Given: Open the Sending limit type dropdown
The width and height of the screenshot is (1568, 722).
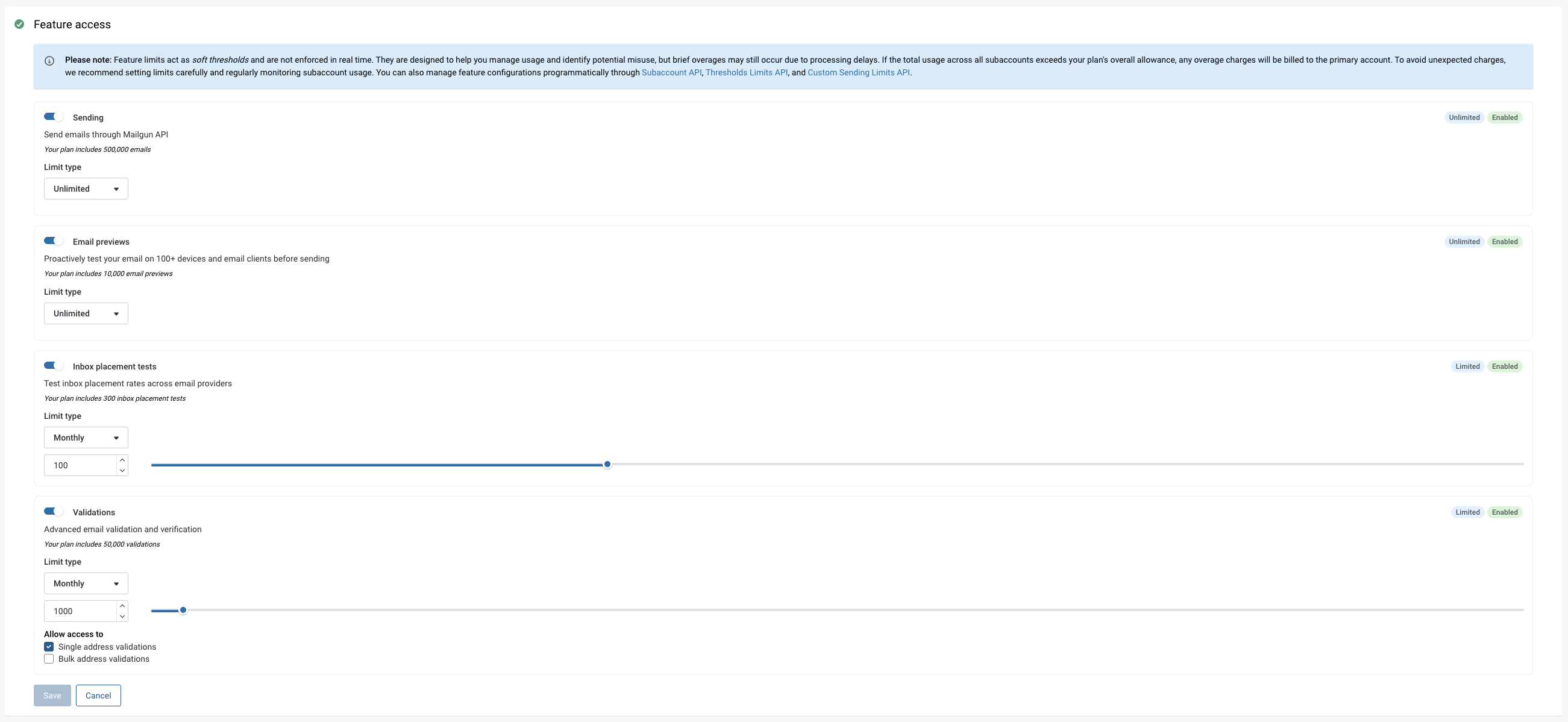Looking at the screenshot, I should pyautogui.click(x=85, y=188).
